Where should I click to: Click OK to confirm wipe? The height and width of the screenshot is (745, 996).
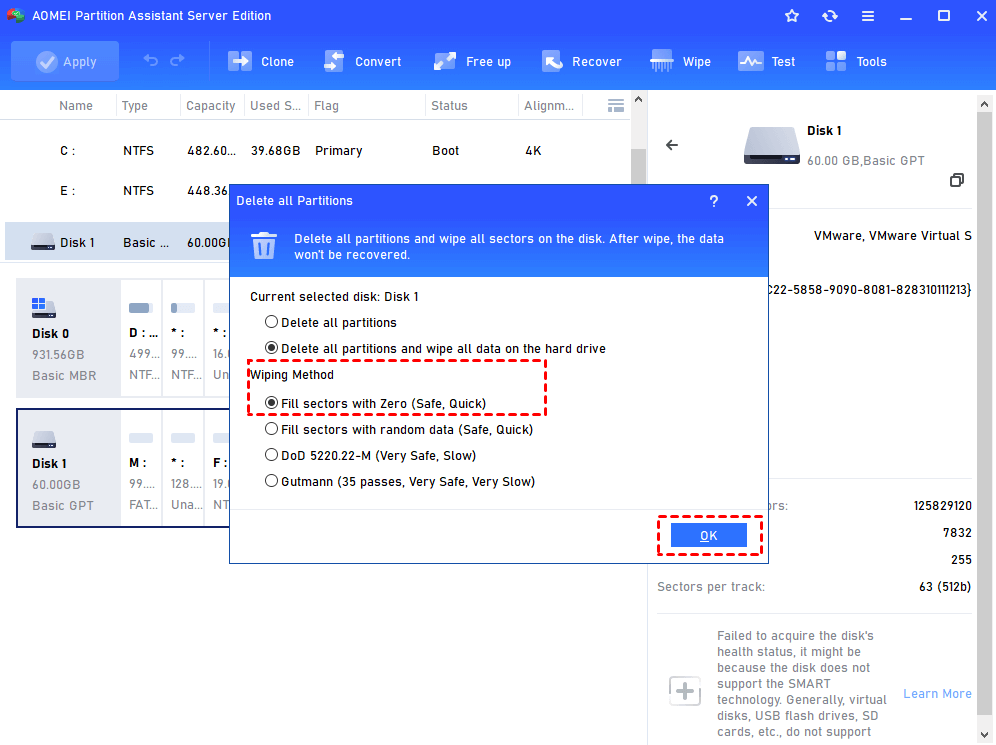click(x=709, y=536)
